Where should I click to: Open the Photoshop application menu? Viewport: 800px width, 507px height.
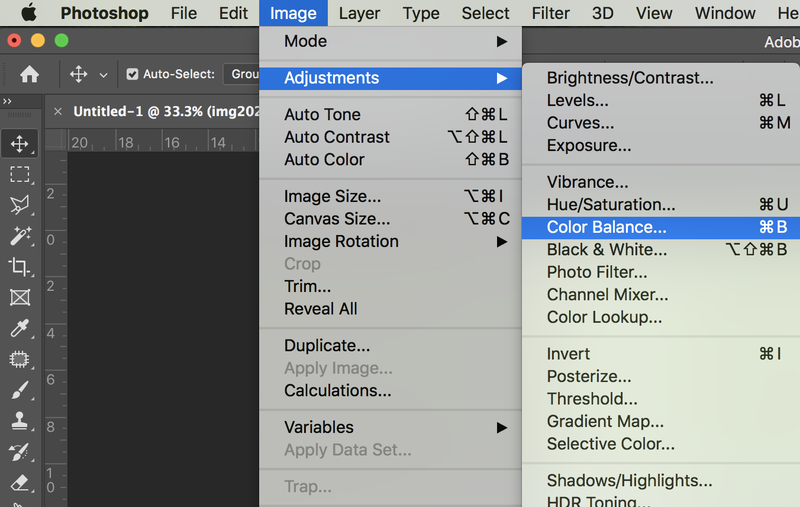click(105, 13)
